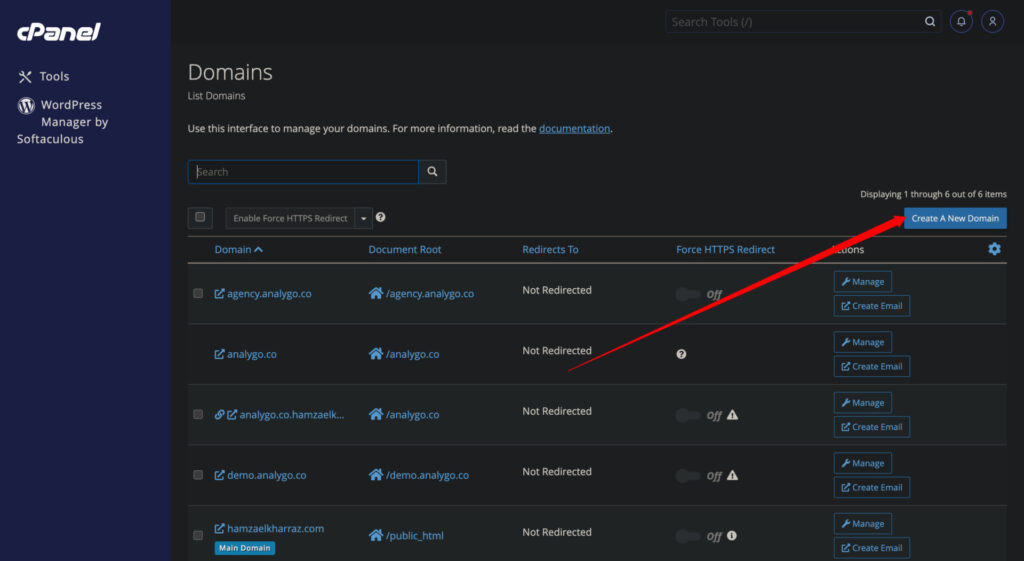1024x561 pixels.
Task: Open the user account icon menu
Action: [992, 21]
